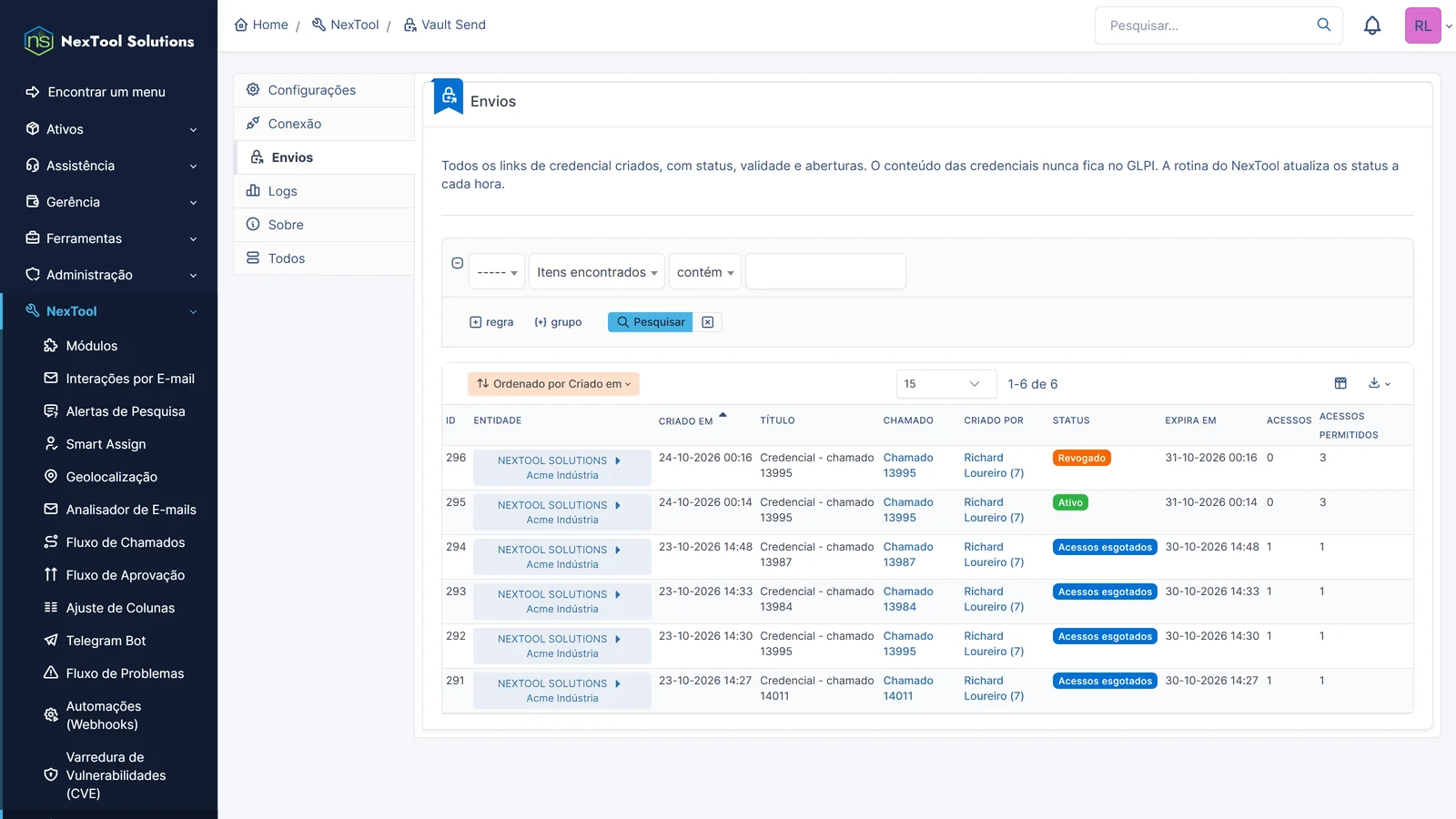Expand the Assistência menu
Viewport: 1456px width, 819px height.
click(111, 166)
